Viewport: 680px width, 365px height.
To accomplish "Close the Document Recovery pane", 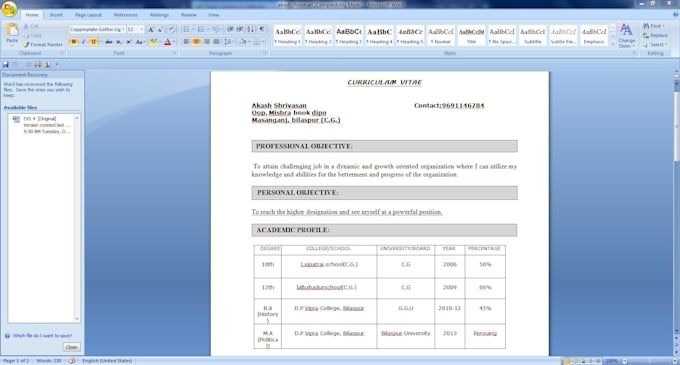I will (x=72, y=347).
